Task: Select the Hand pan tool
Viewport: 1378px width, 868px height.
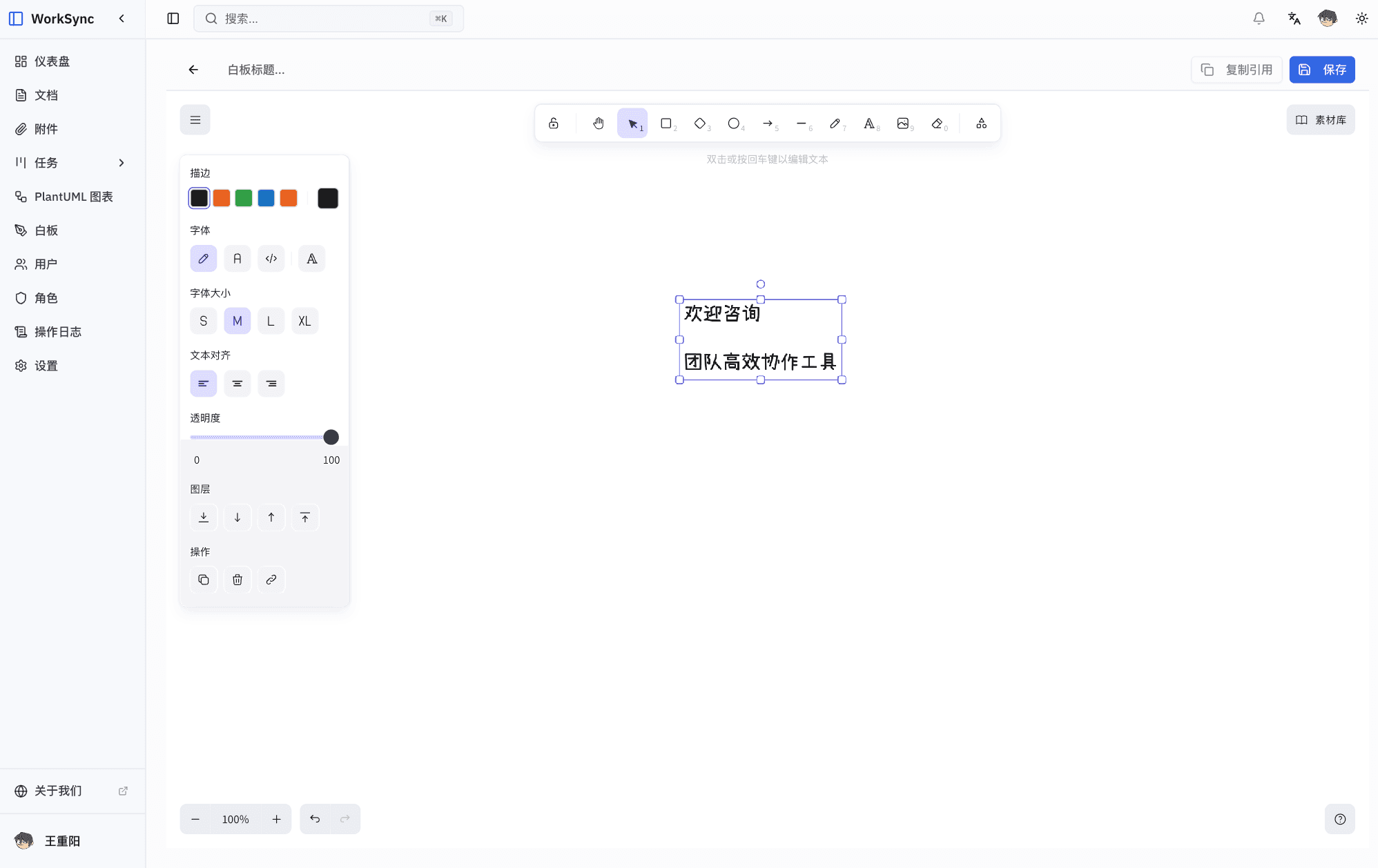Action: tap(598, 123)
